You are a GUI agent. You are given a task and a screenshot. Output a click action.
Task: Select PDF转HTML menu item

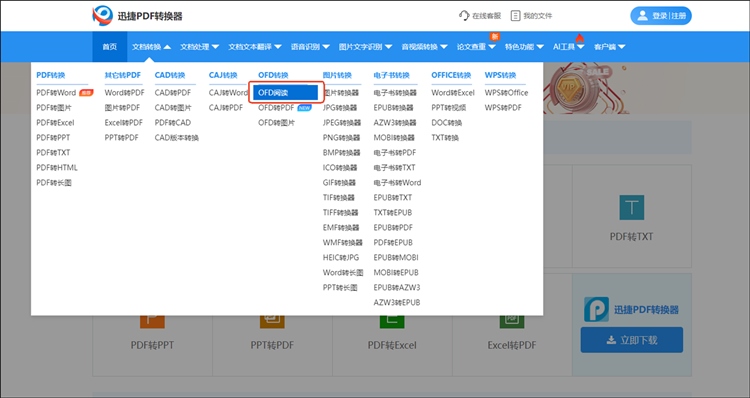tap(57, 168)
